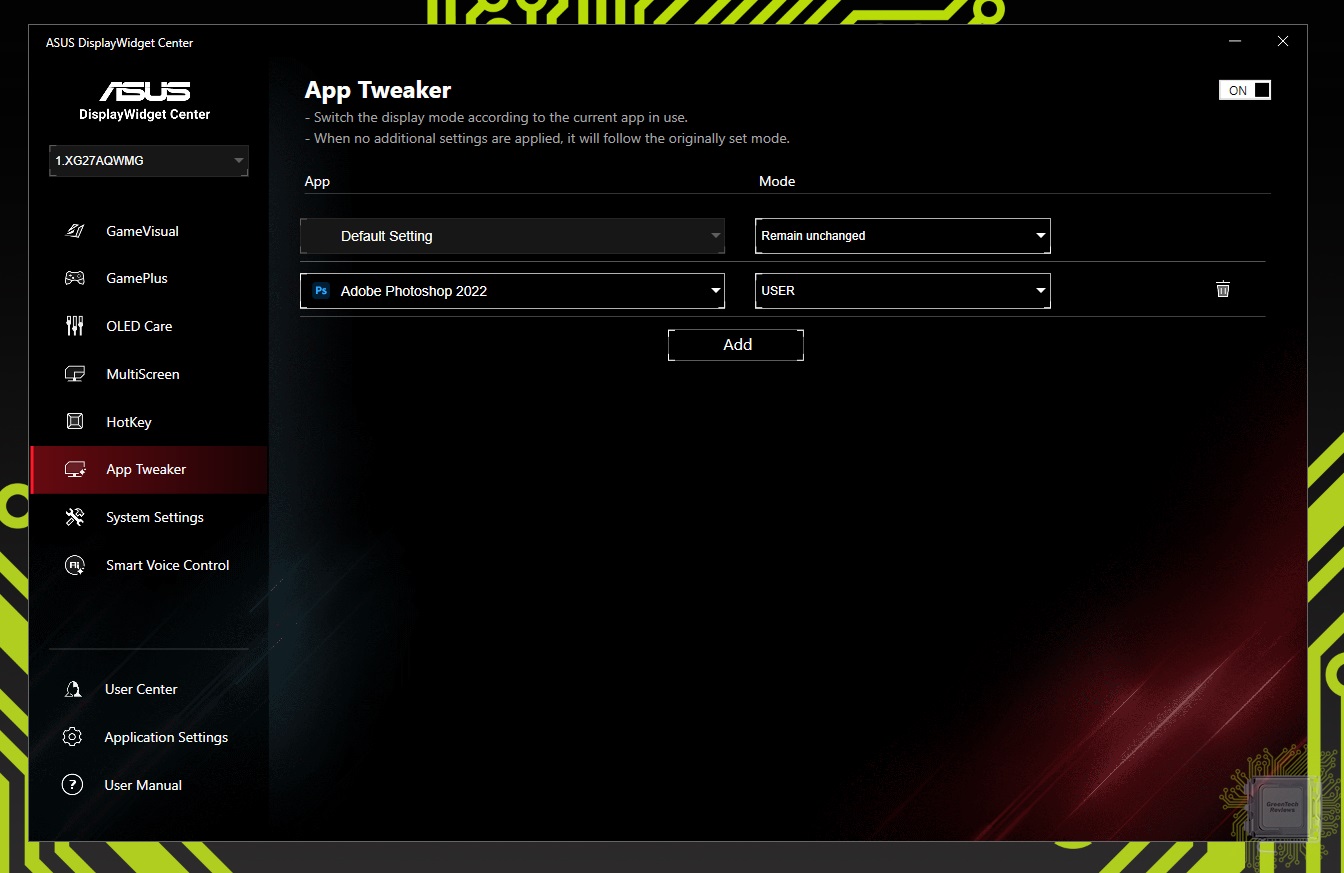Turn off the App Tweaker switch
1344x873 pixels.
tap(1244, 90)
